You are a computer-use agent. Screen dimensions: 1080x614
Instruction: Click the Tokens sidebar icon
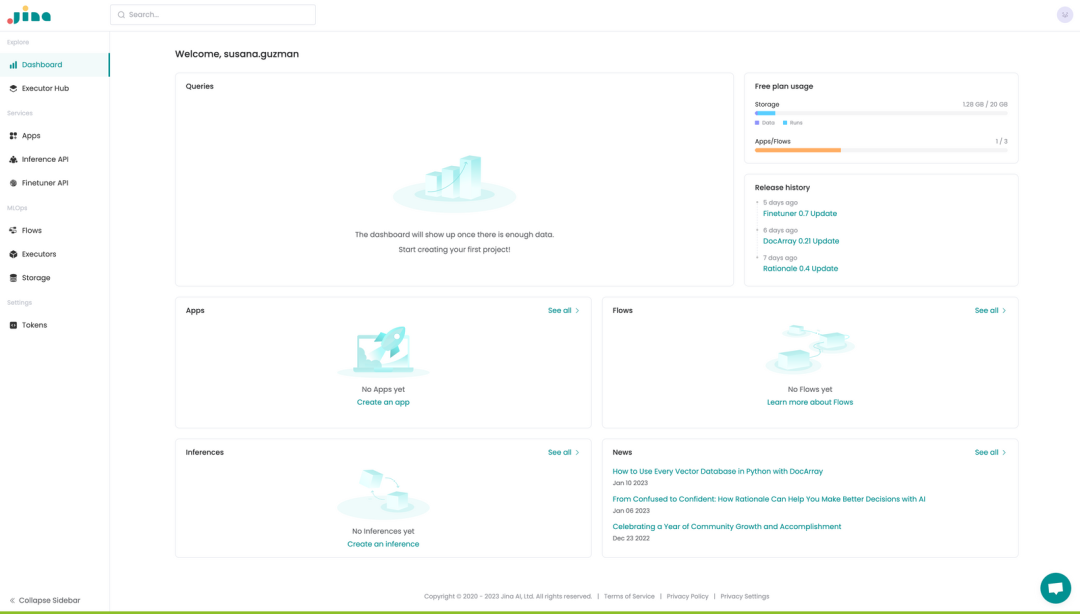pyautogui.click(x=13, y=325)
